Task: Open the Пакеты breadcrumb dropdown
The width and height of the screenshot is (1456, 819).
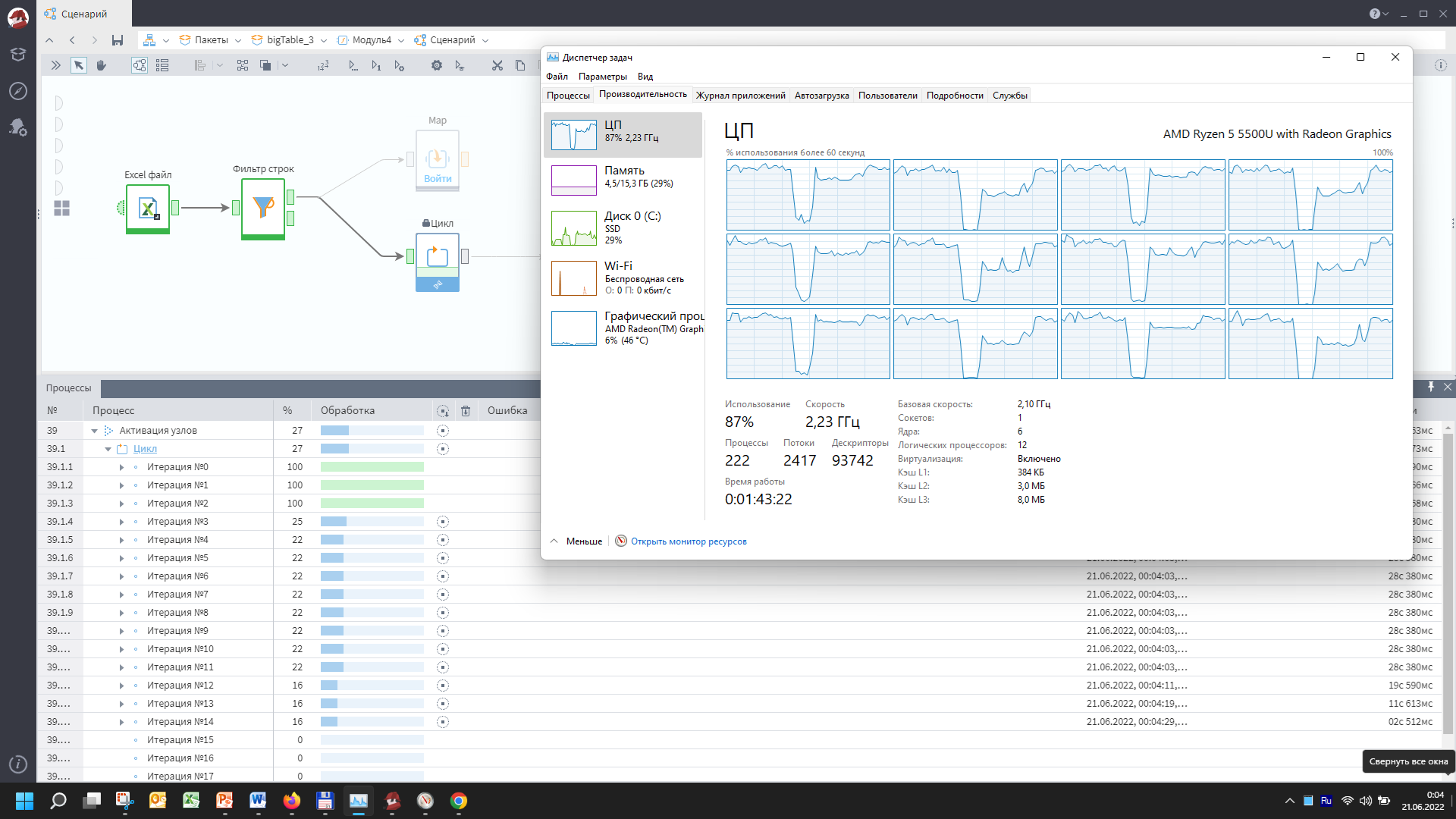Action: coord(238,40)
